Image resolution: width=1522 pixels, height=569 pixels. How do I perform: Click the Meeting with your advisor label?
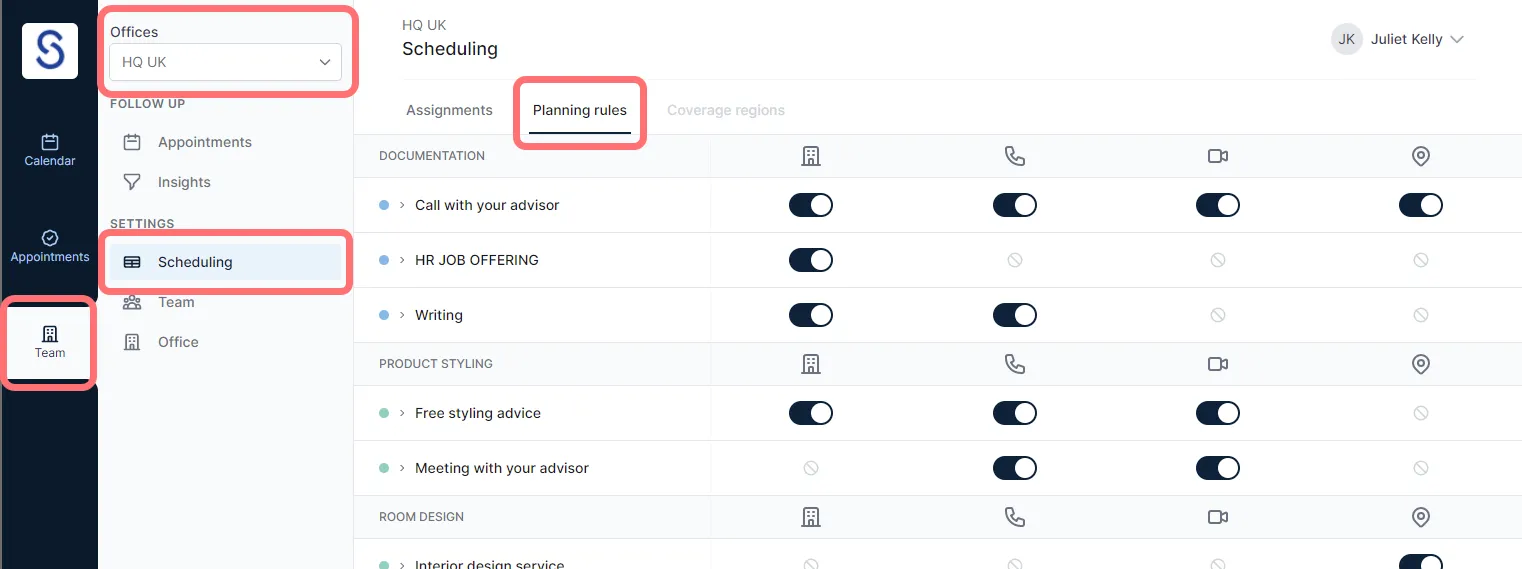[502, 468]
